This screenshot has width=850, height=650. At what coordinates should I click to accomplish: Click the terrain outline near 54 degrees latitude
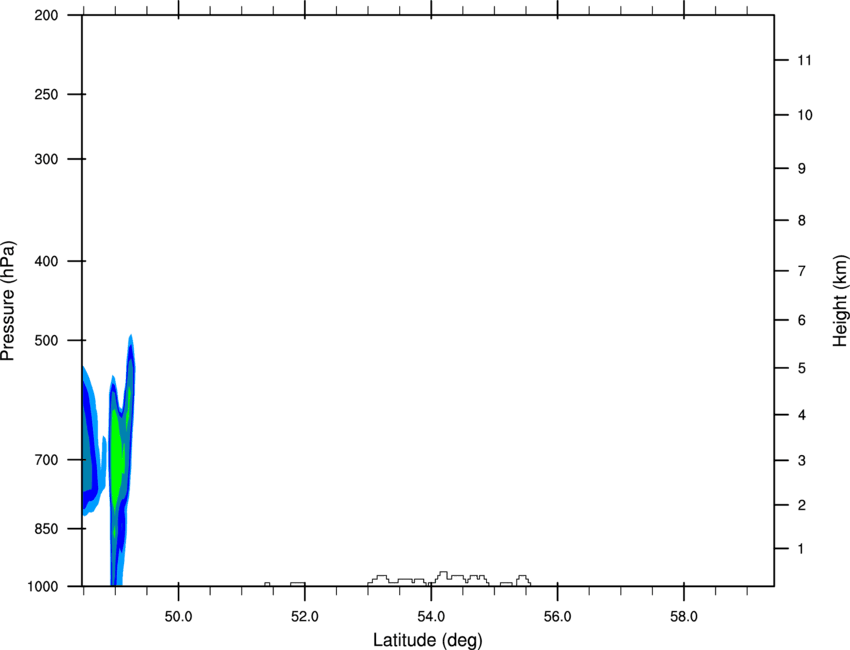click(449, 578)
